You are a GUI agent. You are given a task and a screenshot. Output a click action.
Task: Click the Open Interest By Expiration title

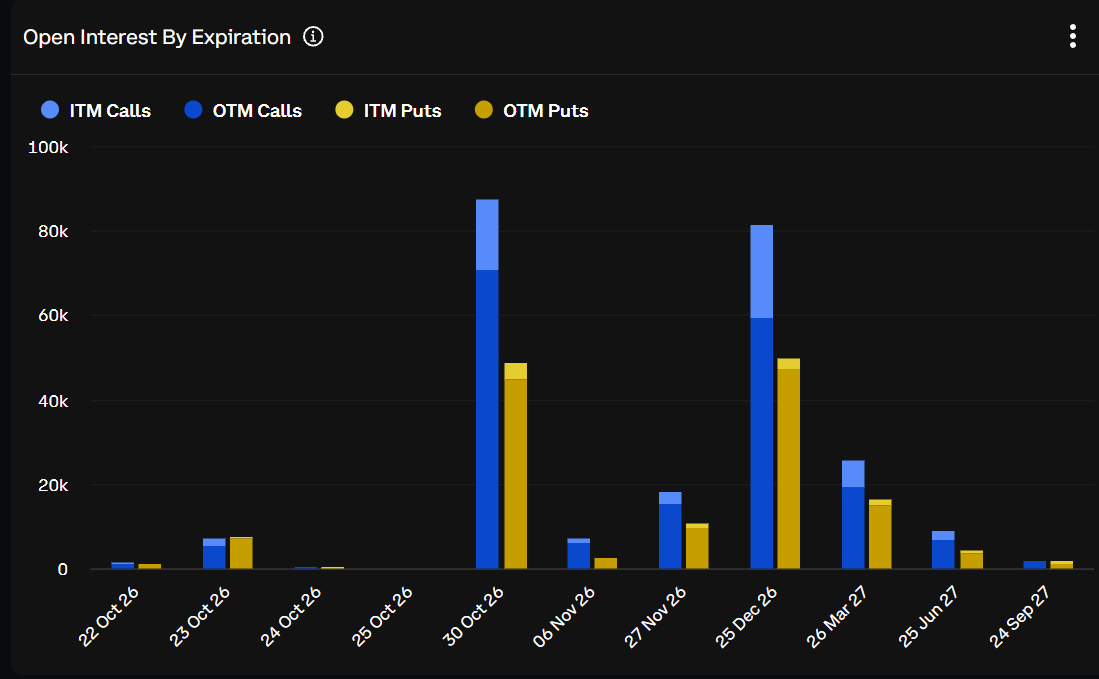click(x=157, y=37)
